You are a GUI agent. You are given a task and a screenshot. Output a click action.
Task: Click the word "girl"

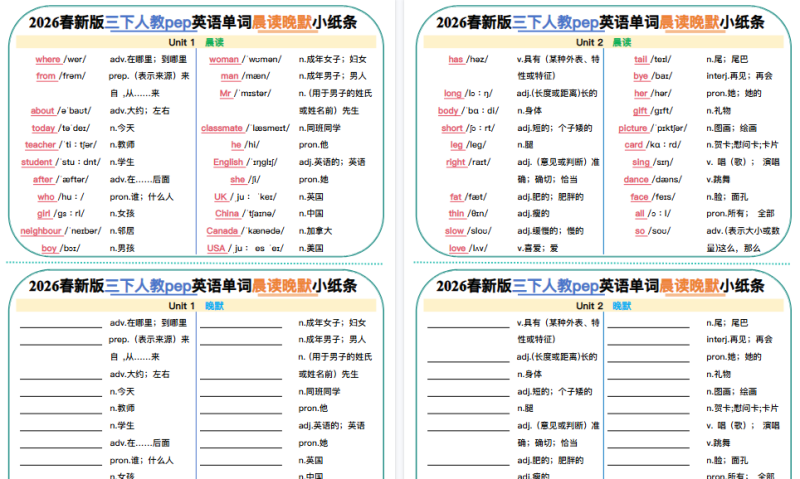(44, 214)
